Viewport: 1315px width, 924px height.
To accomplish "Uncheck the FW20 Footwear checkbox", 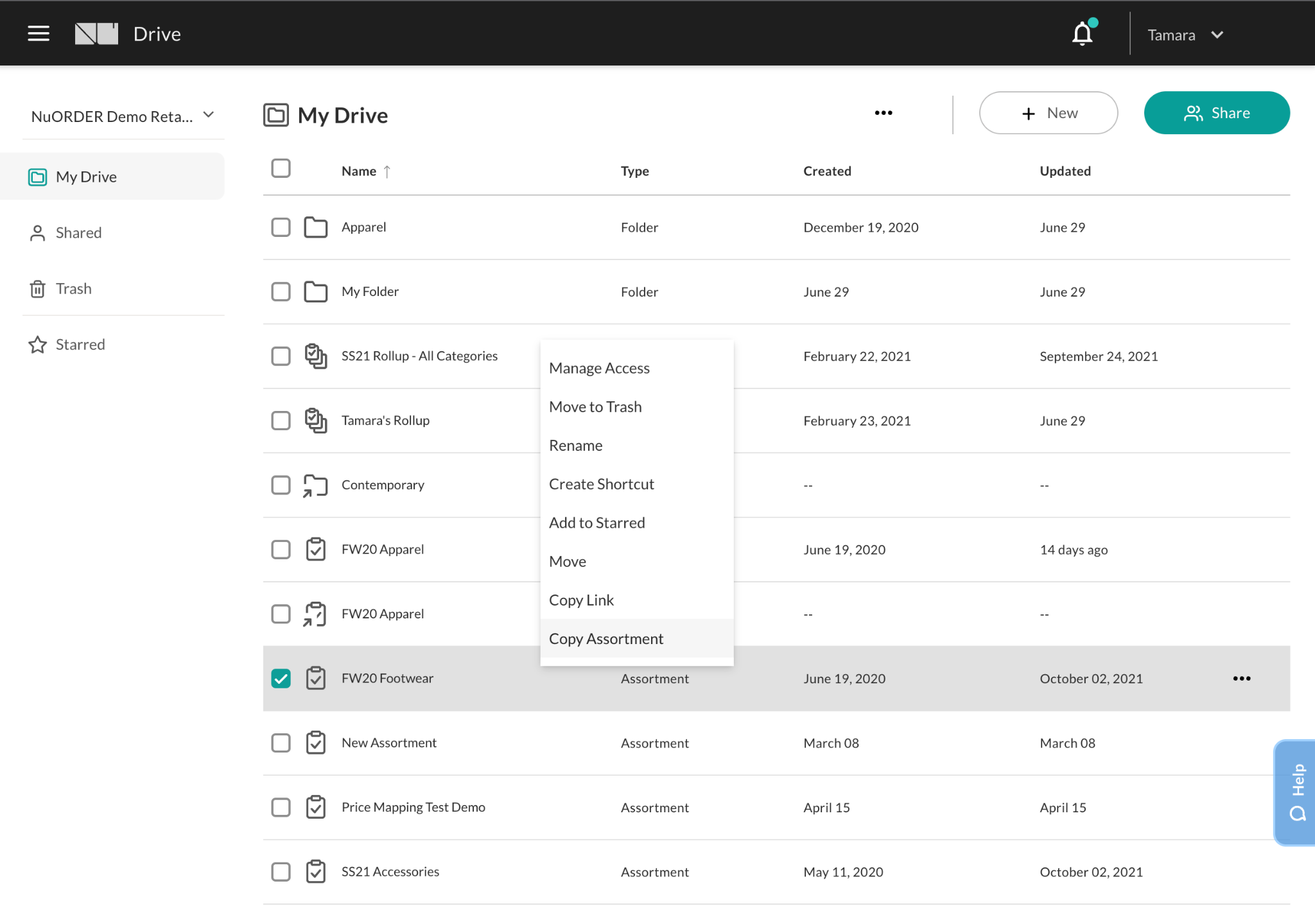I will point(281,679).
